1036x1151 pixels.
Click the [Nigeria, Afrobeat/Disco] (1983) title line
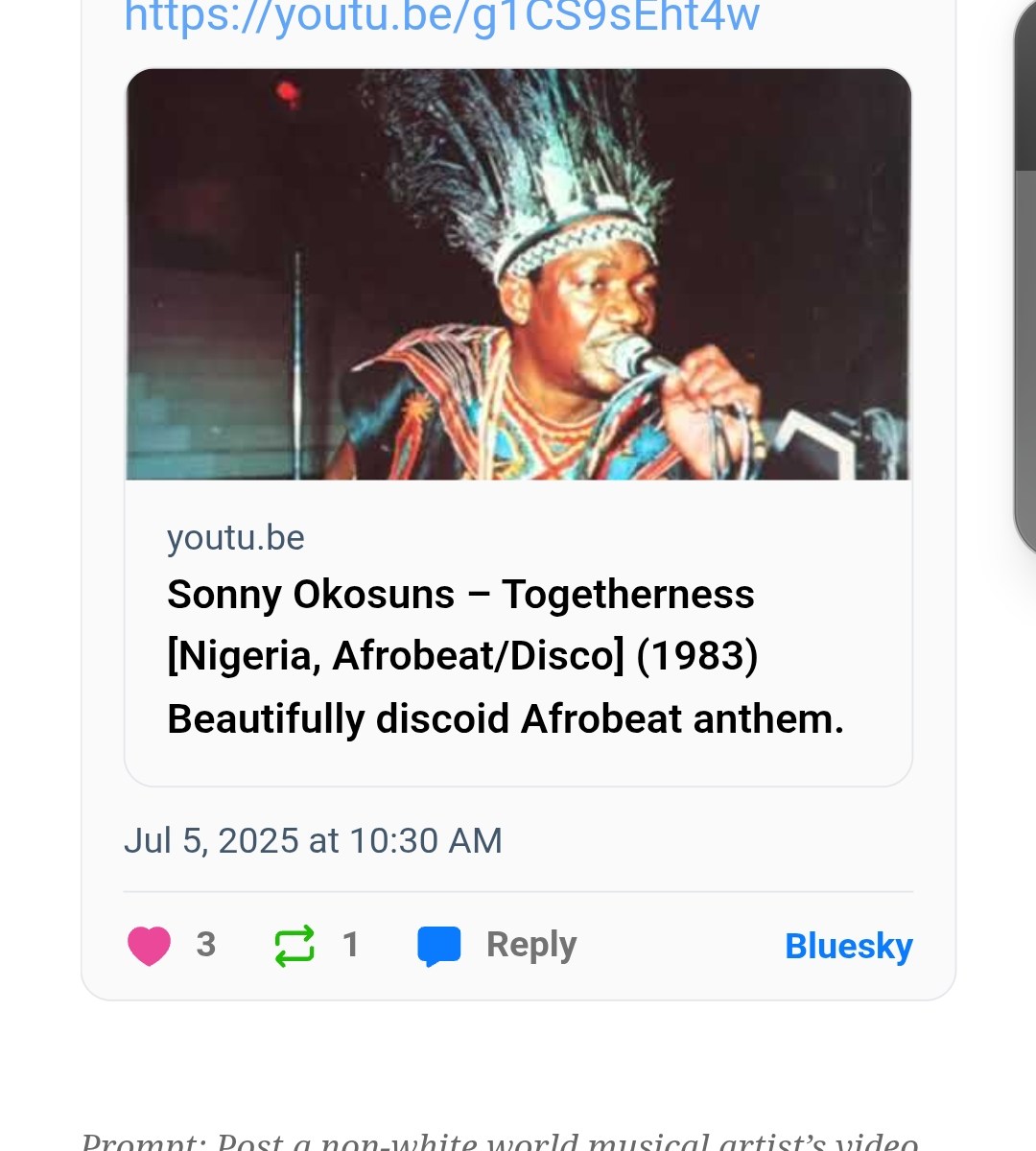click(x=462, y=657)
